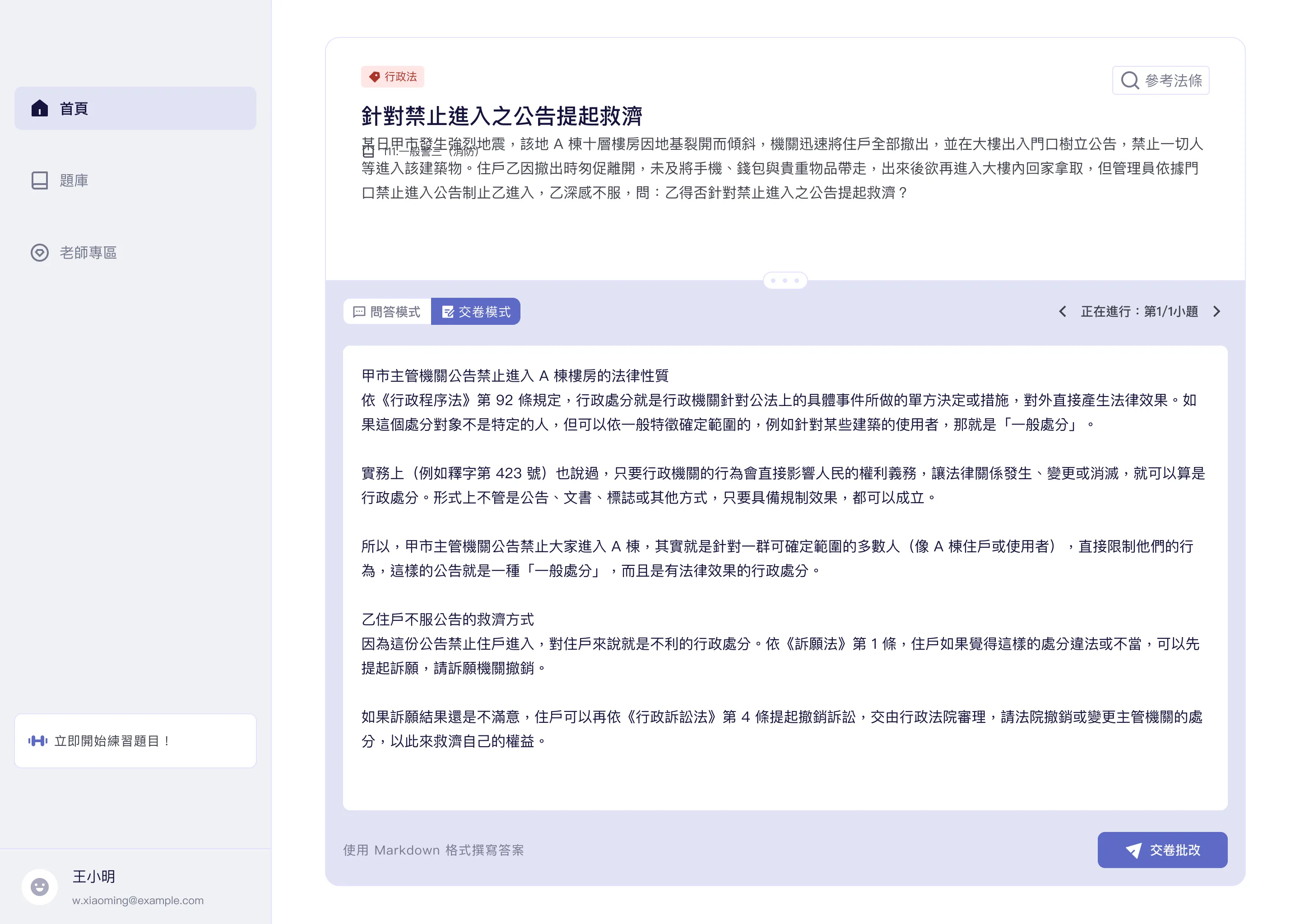Click the right chevron for next sub-question

1217,311
